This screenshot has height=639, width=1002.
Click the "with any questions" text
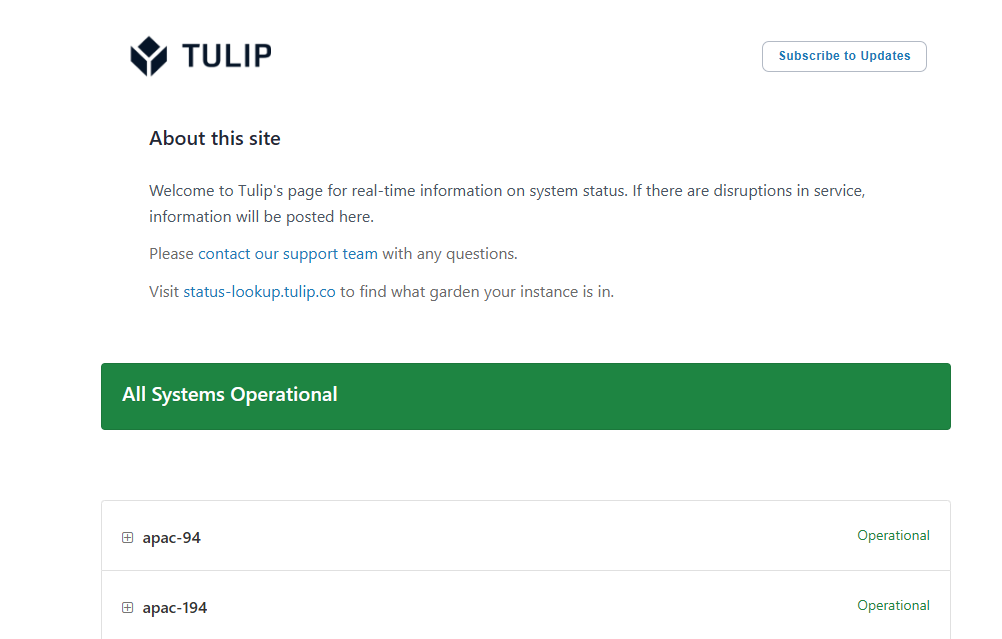click(450, 254)
